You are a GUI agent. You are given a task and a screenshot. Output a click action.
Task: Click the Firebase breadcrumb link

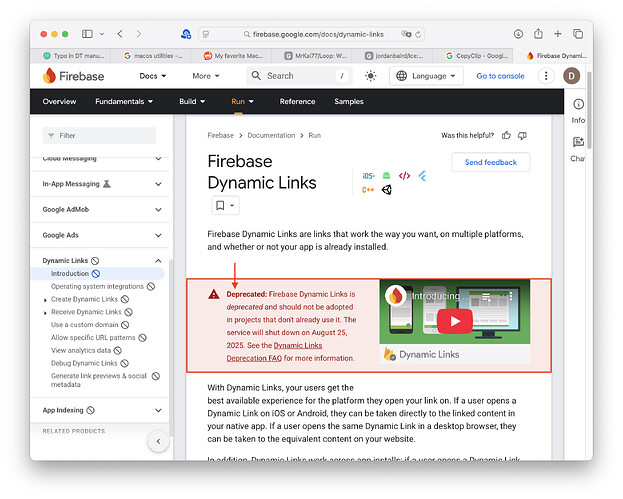tap(221, 135)
